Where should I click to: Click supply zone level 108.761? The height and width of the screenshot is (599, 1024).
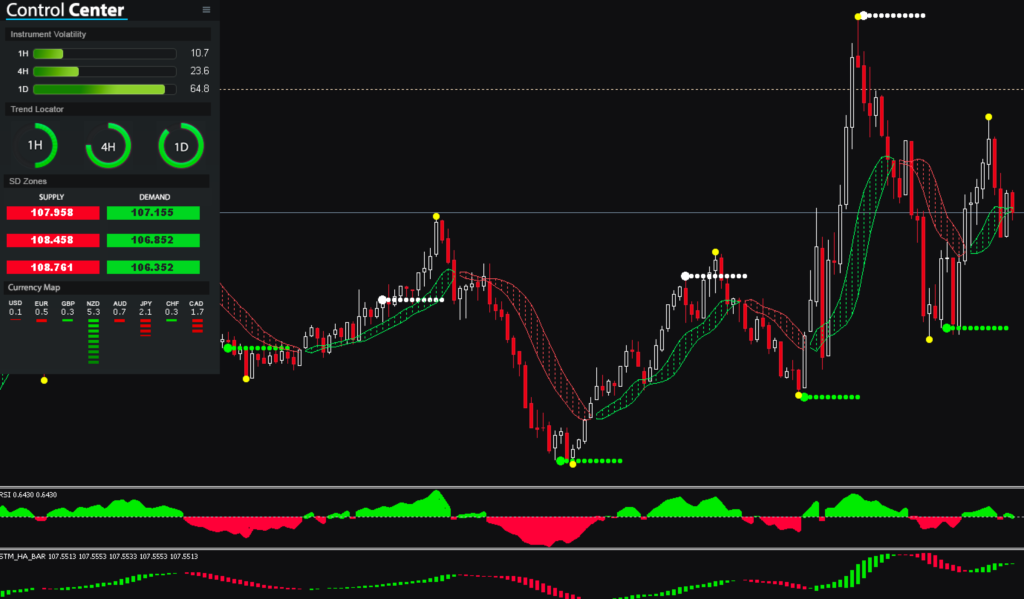click(x=53, y=267)
